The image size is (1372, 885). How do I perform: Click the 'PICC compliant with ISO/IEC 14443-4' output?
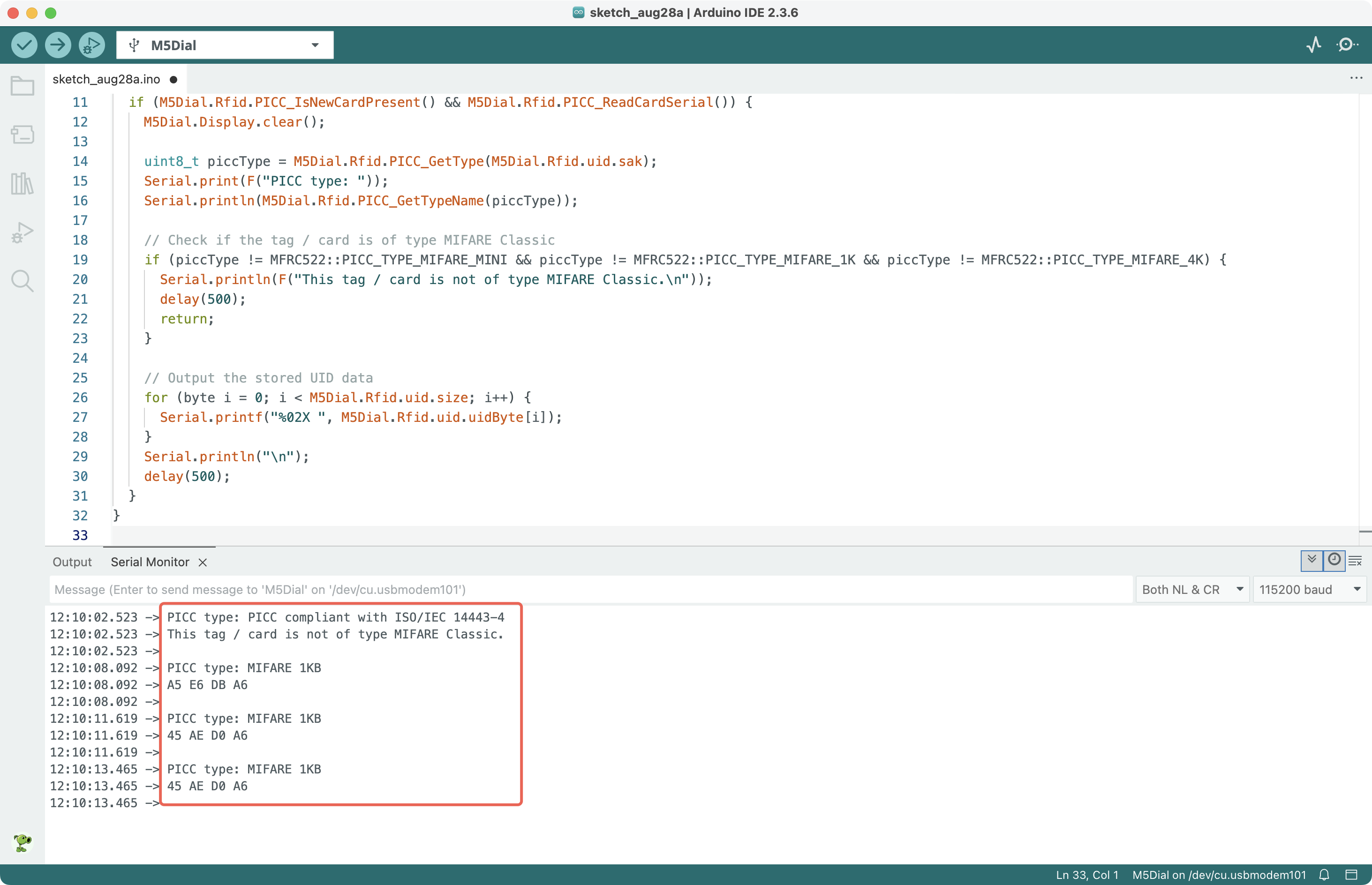(x=377, y=617)
